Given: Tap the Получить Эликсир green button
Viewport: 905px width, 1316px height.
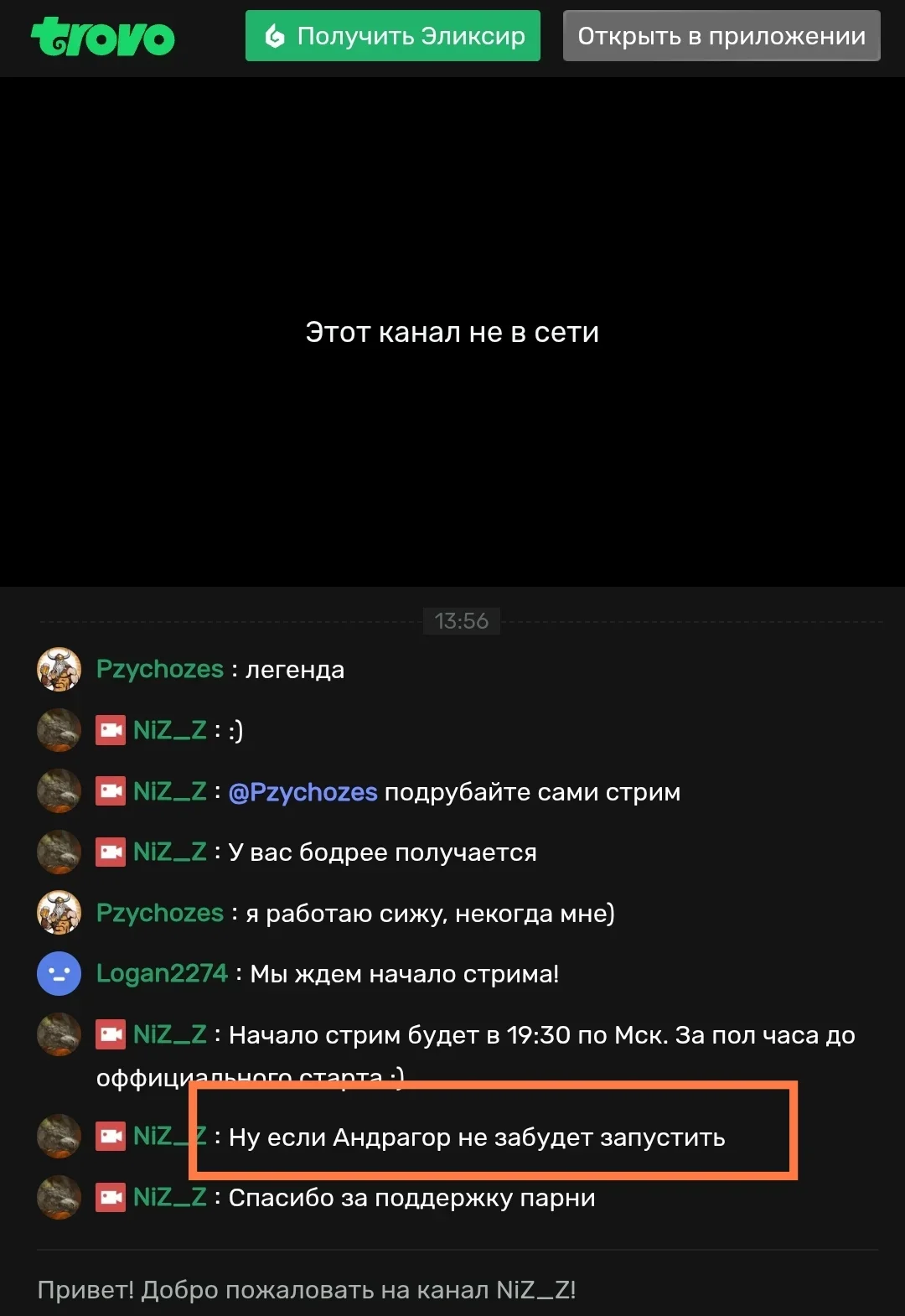Looking at the screenshot, I should tap(393, 36).
